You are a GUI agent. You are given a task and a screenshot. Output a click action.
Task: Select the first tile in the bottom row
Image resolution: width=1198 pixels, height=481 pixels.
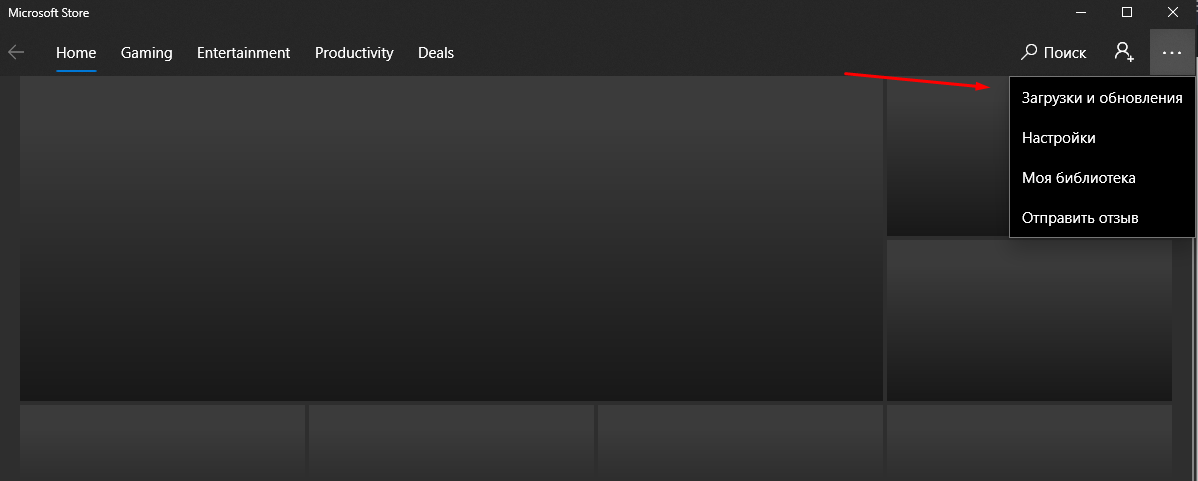(x=162, y=442)
